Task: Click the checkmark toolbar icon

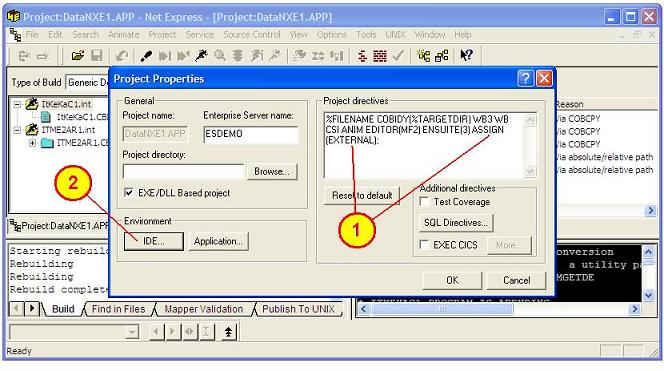Action: point(398,55)
